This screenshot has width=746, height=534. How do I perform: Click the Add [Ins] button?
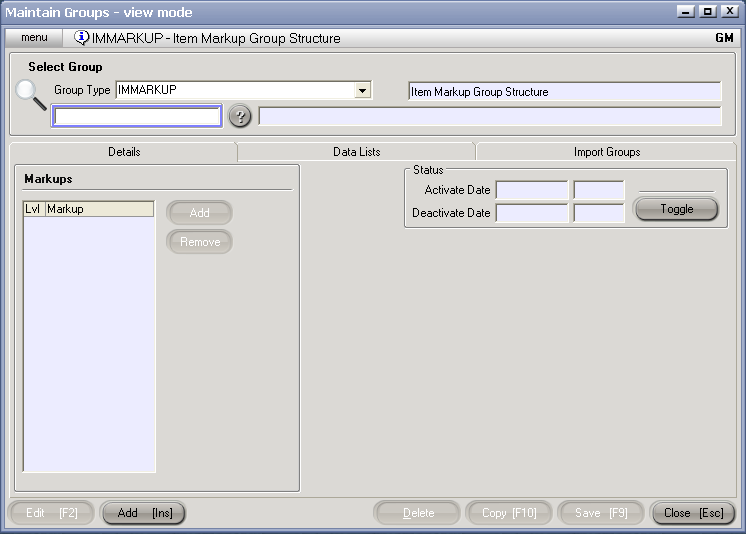coord(144,513)
